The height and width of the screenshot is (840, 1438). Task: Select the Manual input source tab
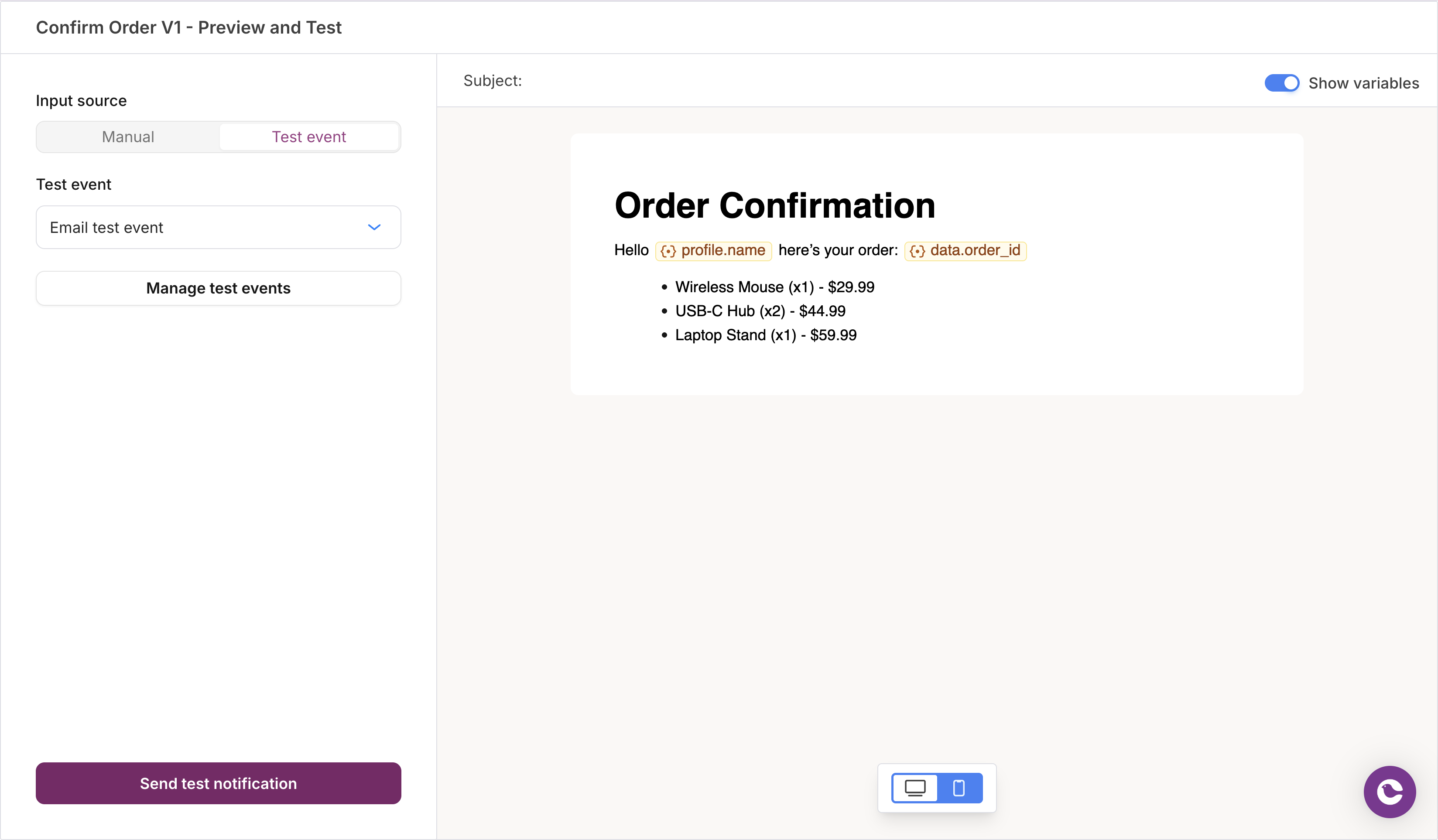[x=128, y=137]
